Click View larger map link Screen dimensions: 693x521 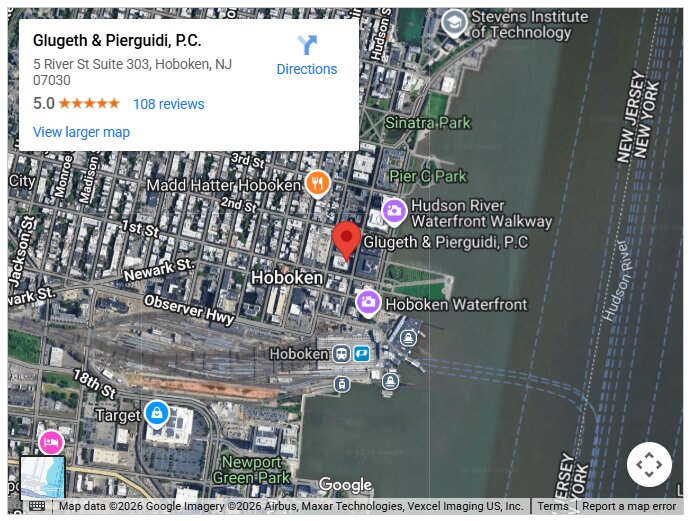pos(81,132)
